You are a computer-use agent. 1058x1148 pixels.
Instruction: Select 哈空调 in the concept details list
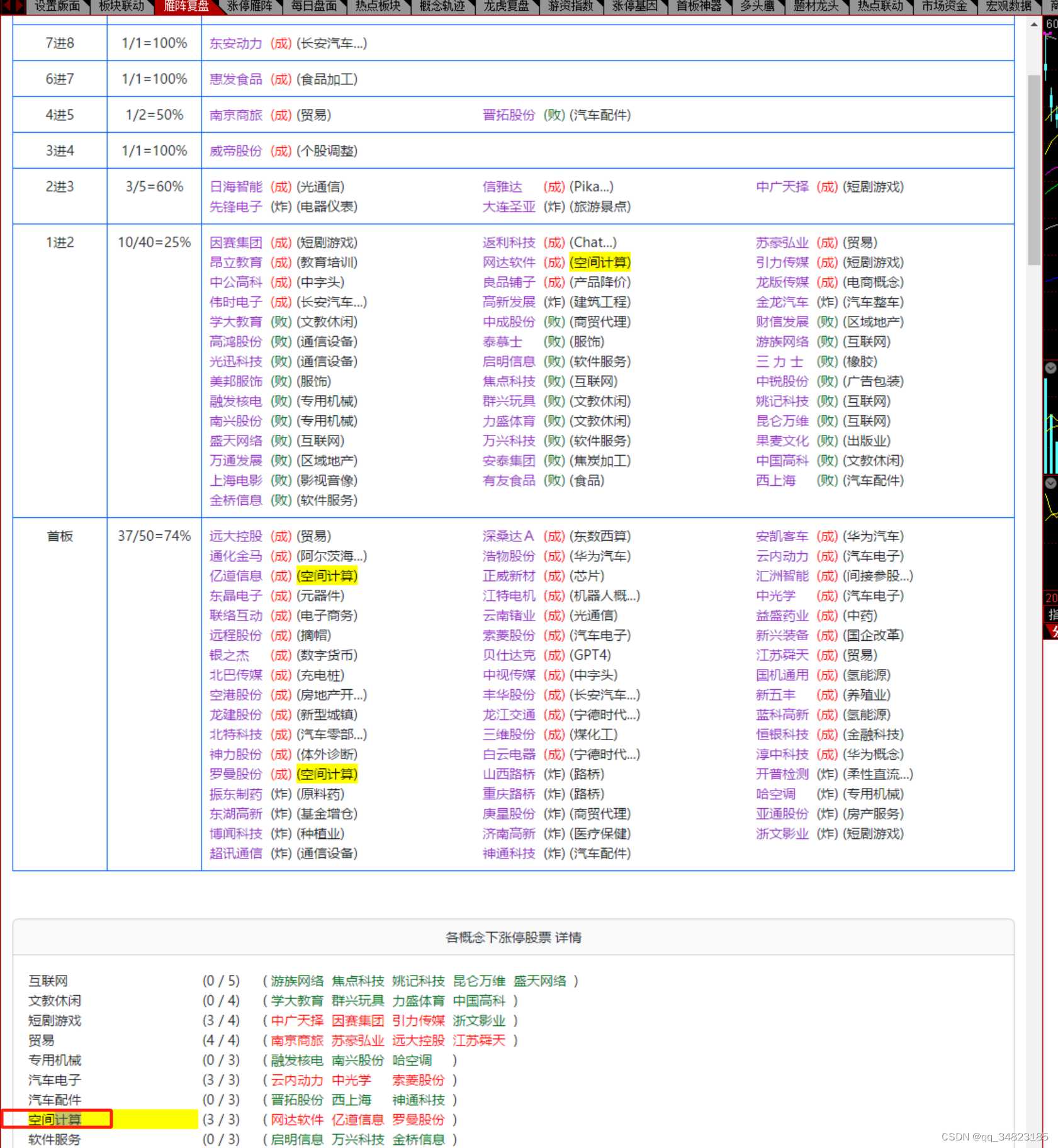(412, 1061)
